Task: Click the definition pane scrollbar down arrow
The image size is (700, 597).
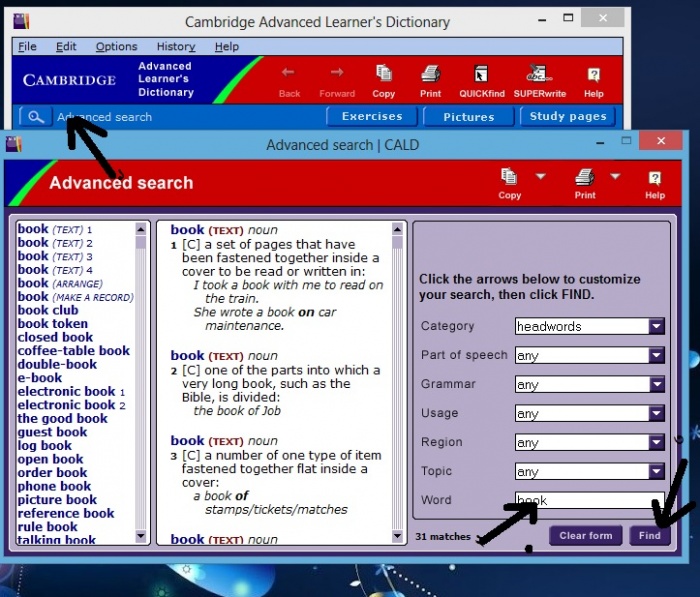Action: click(397, 535)
